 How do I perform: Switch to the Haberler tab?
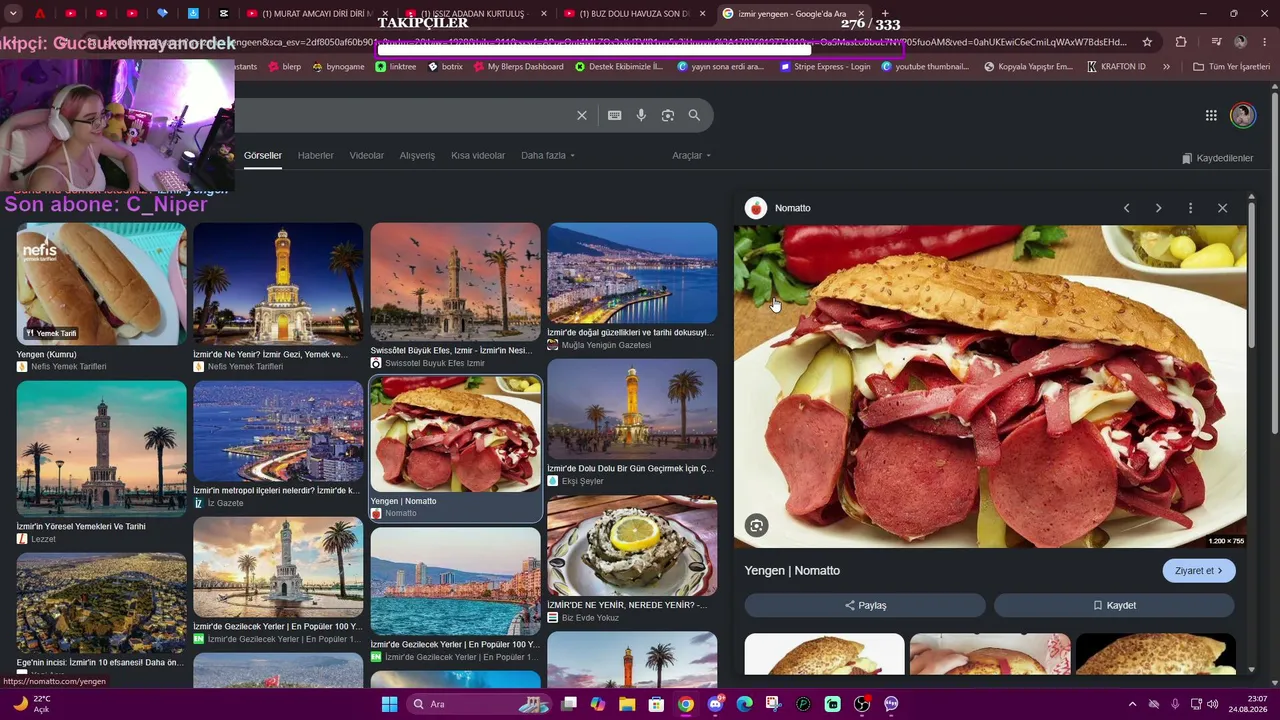(x=315, y=156)
